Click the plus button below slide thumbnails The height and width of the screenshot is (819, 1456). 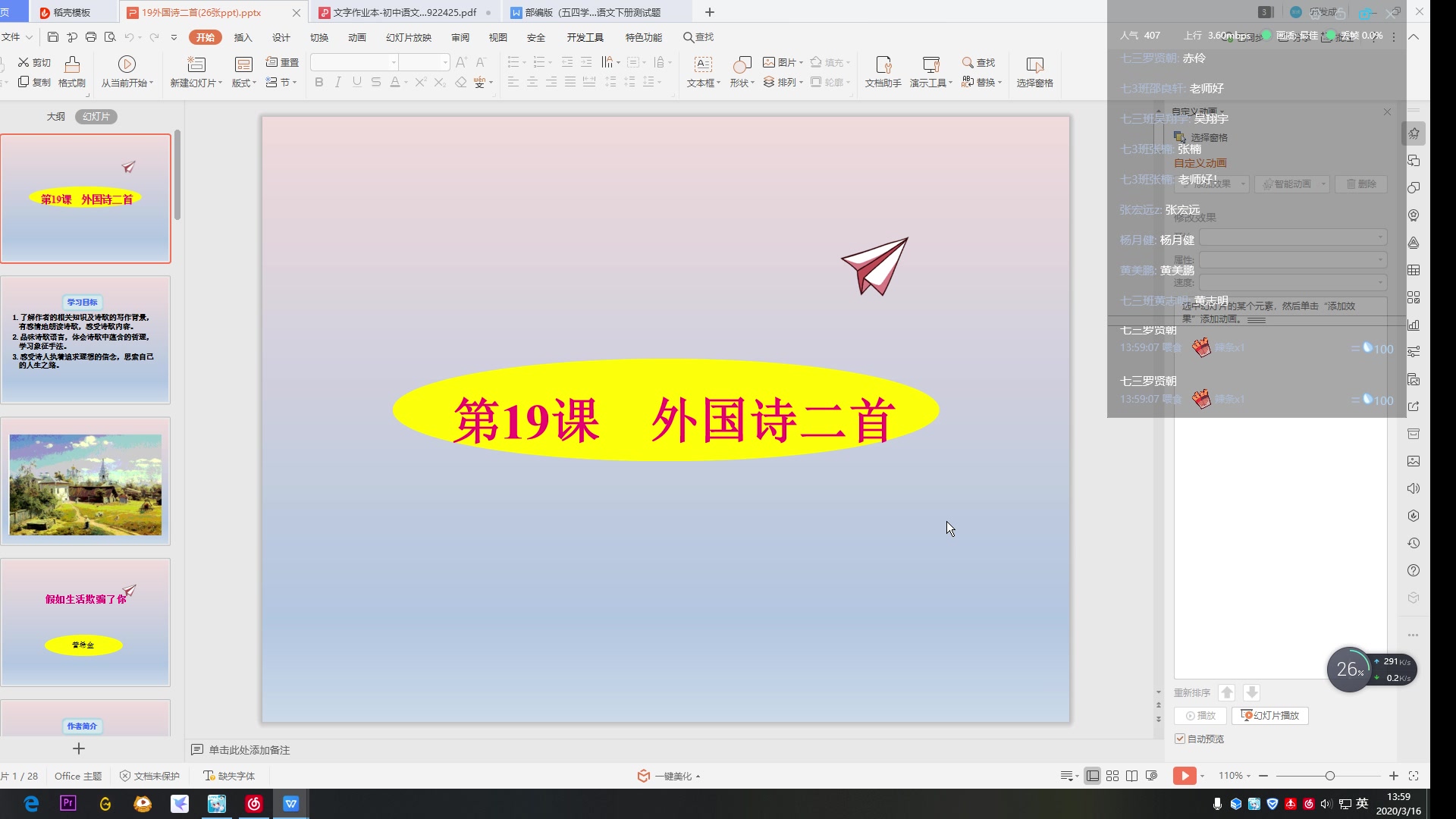coord(78,748)
